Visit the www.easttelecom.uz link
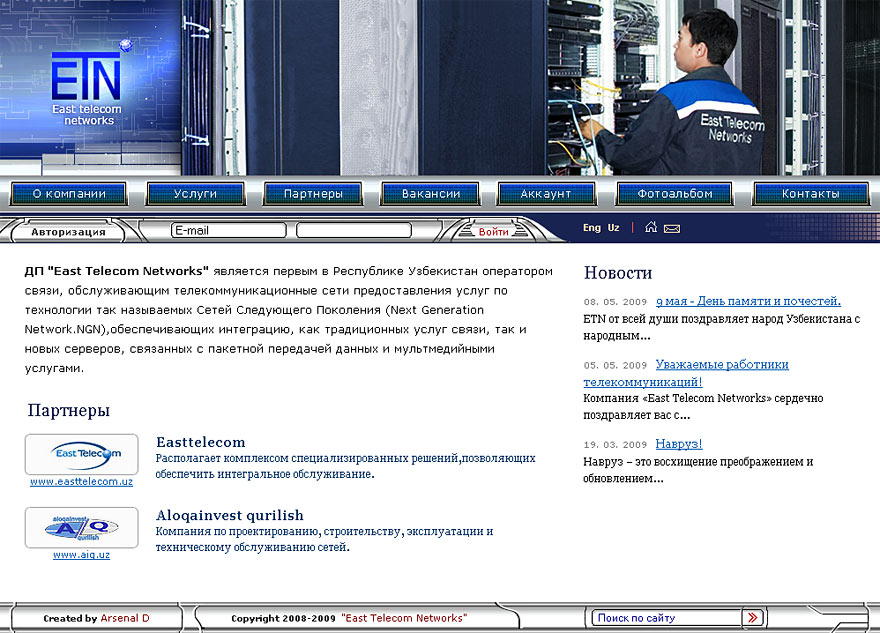Screen dimensions: 880x633 tap(81, 482)
